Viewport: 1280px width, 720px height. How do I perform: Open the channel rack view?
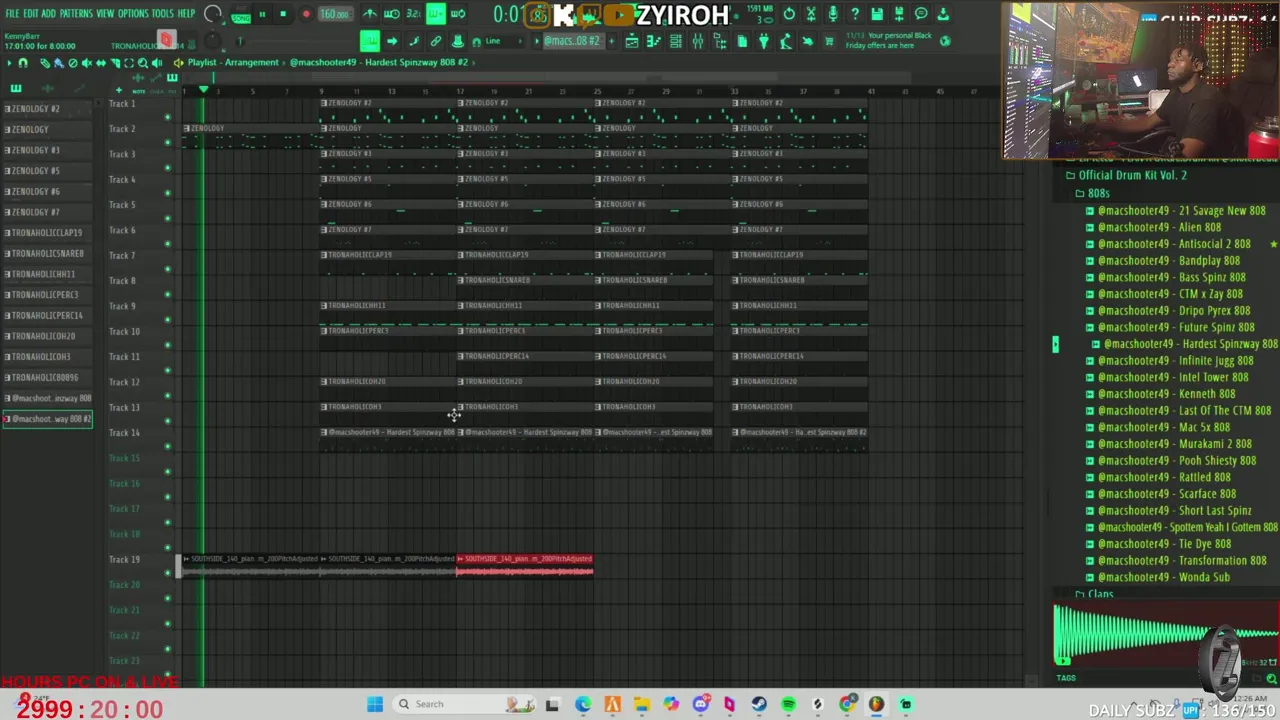pyautogui.click(x=676, y=41)
